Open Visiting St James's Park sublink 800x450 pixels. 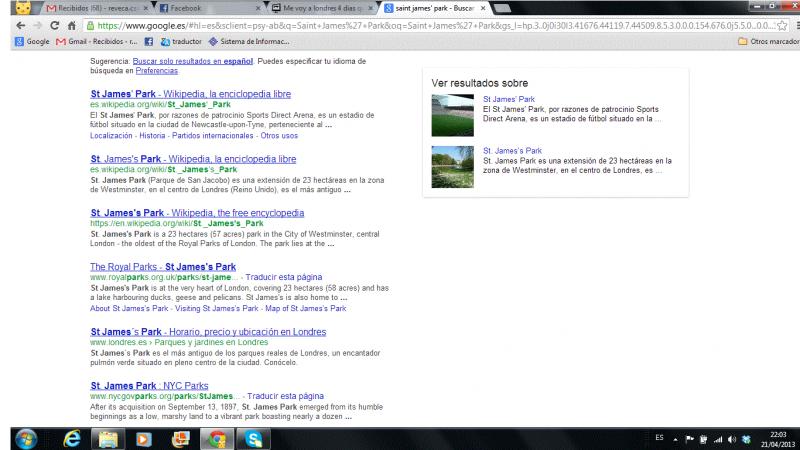click(x=217, y=309)
